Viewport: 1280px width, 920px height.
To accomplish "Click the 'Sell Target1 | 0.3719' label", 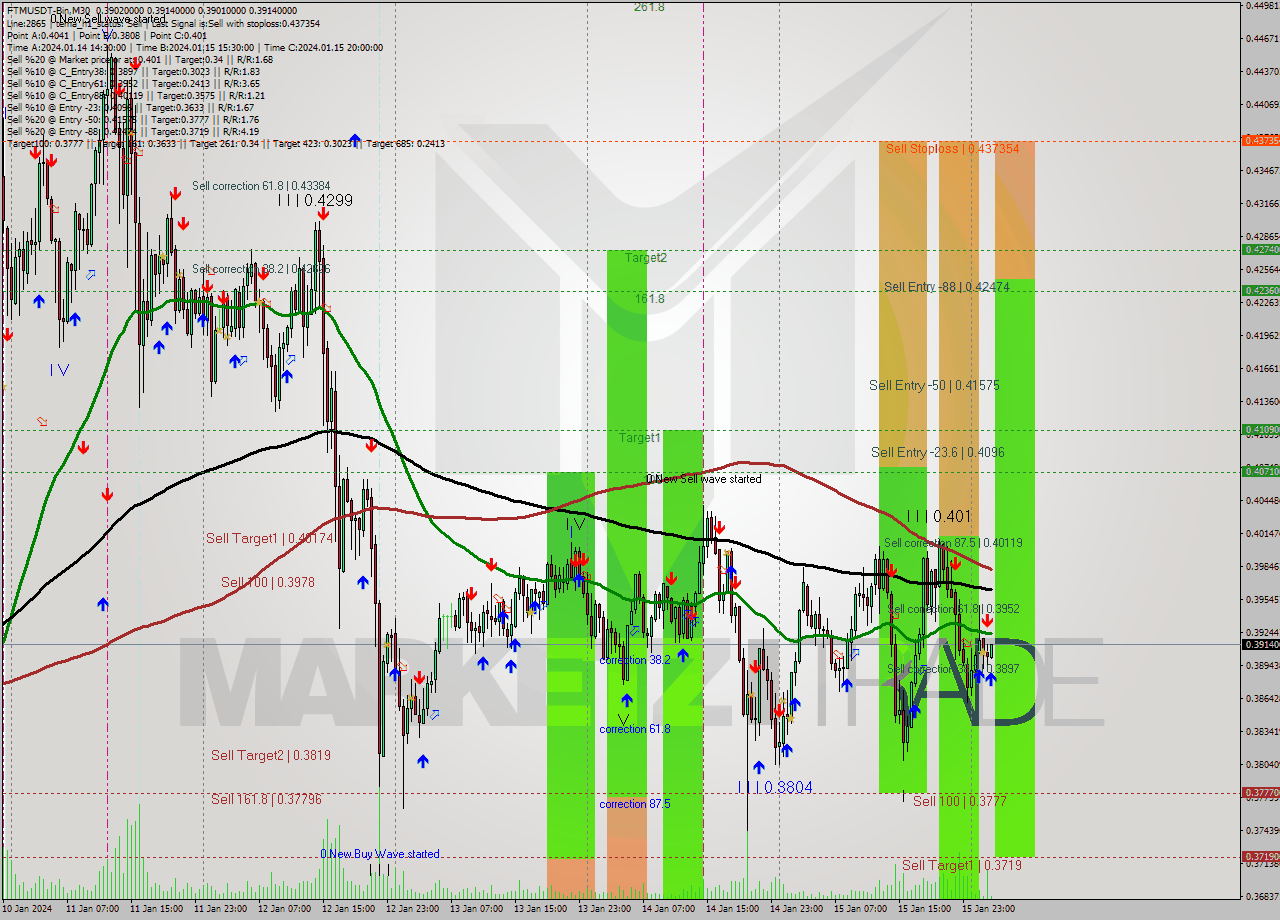I will [x=962, y=865].
